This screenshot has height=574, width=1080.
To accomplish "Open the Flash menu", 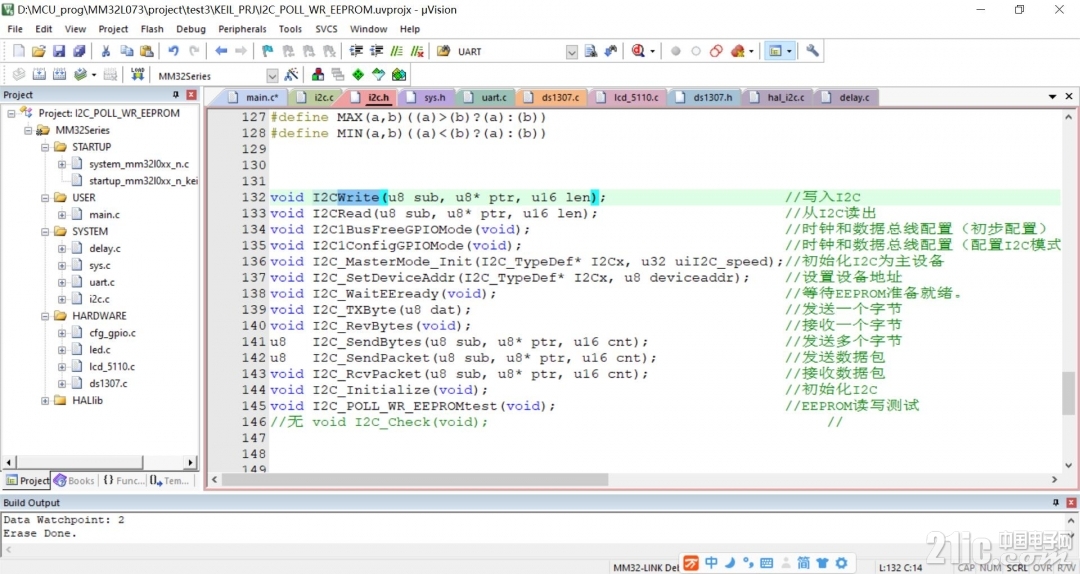I will pos(152,29).
